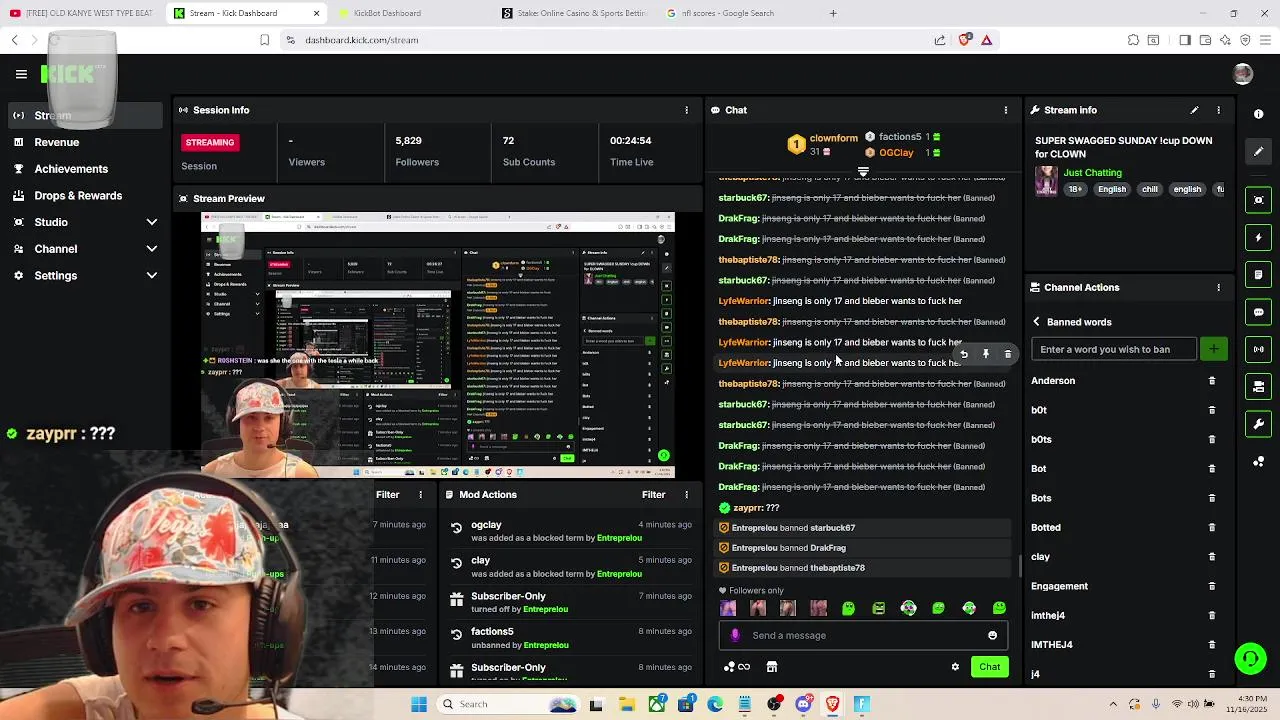
Task: Open the Stream Preview video thumbnail
Action: [x=438, y=345]
